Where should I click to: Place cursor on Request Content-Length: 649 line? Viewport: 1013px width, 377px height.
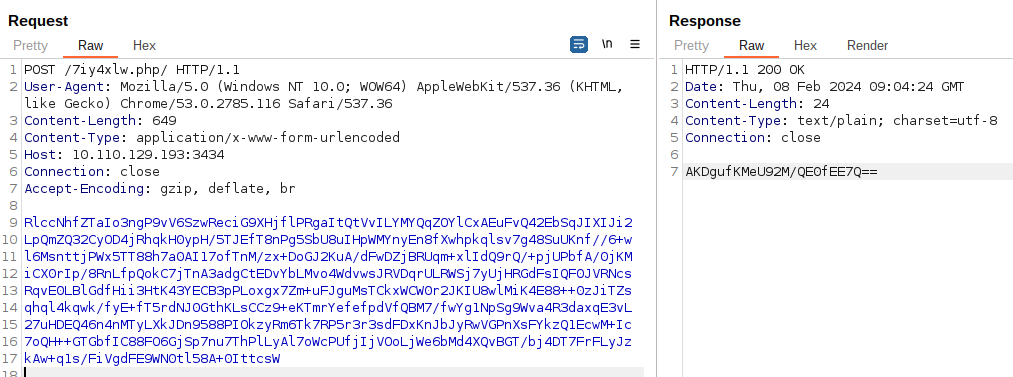(100, 121)
